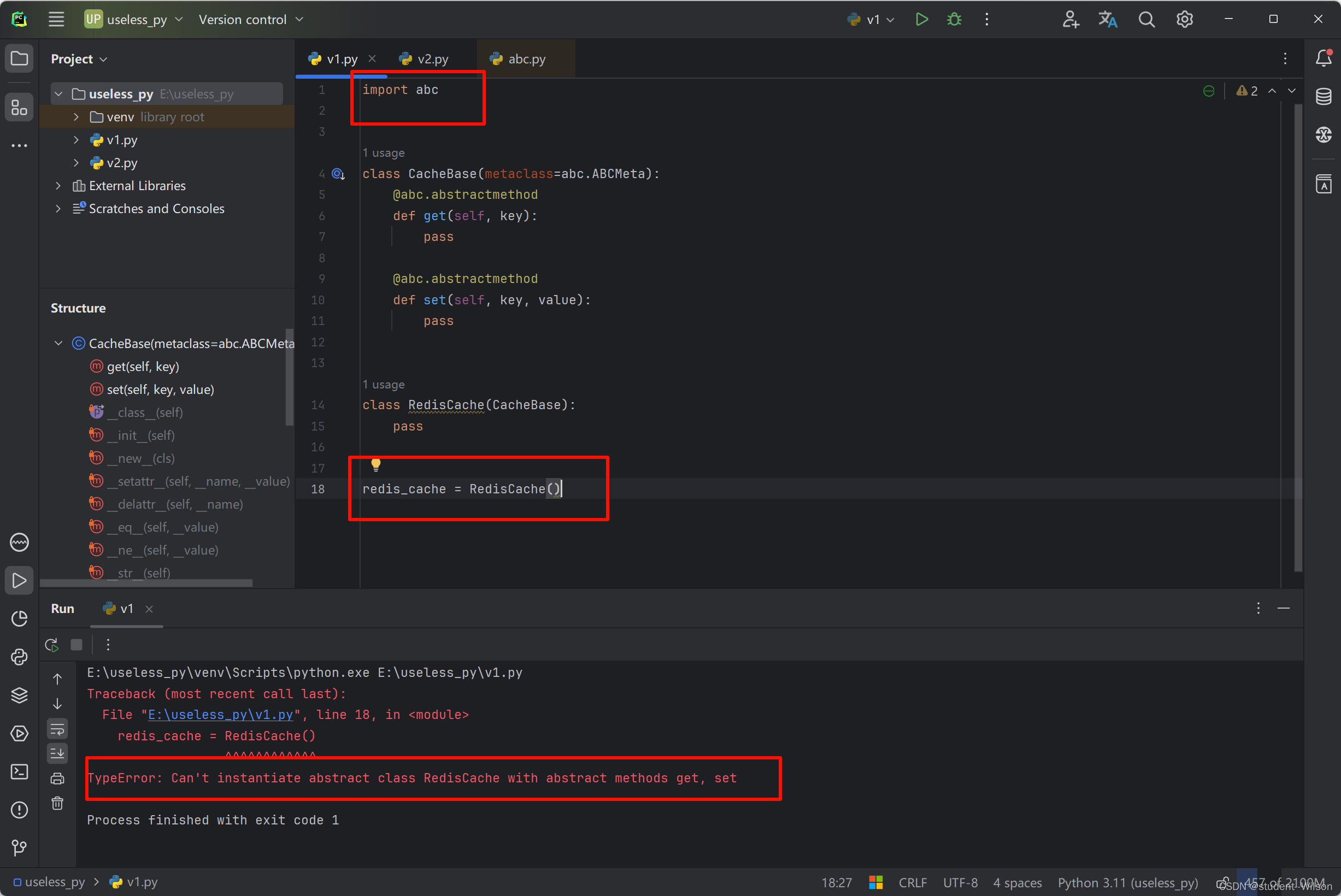Open the E:\useless_py\v1.py traceback link

coord(220,714)
